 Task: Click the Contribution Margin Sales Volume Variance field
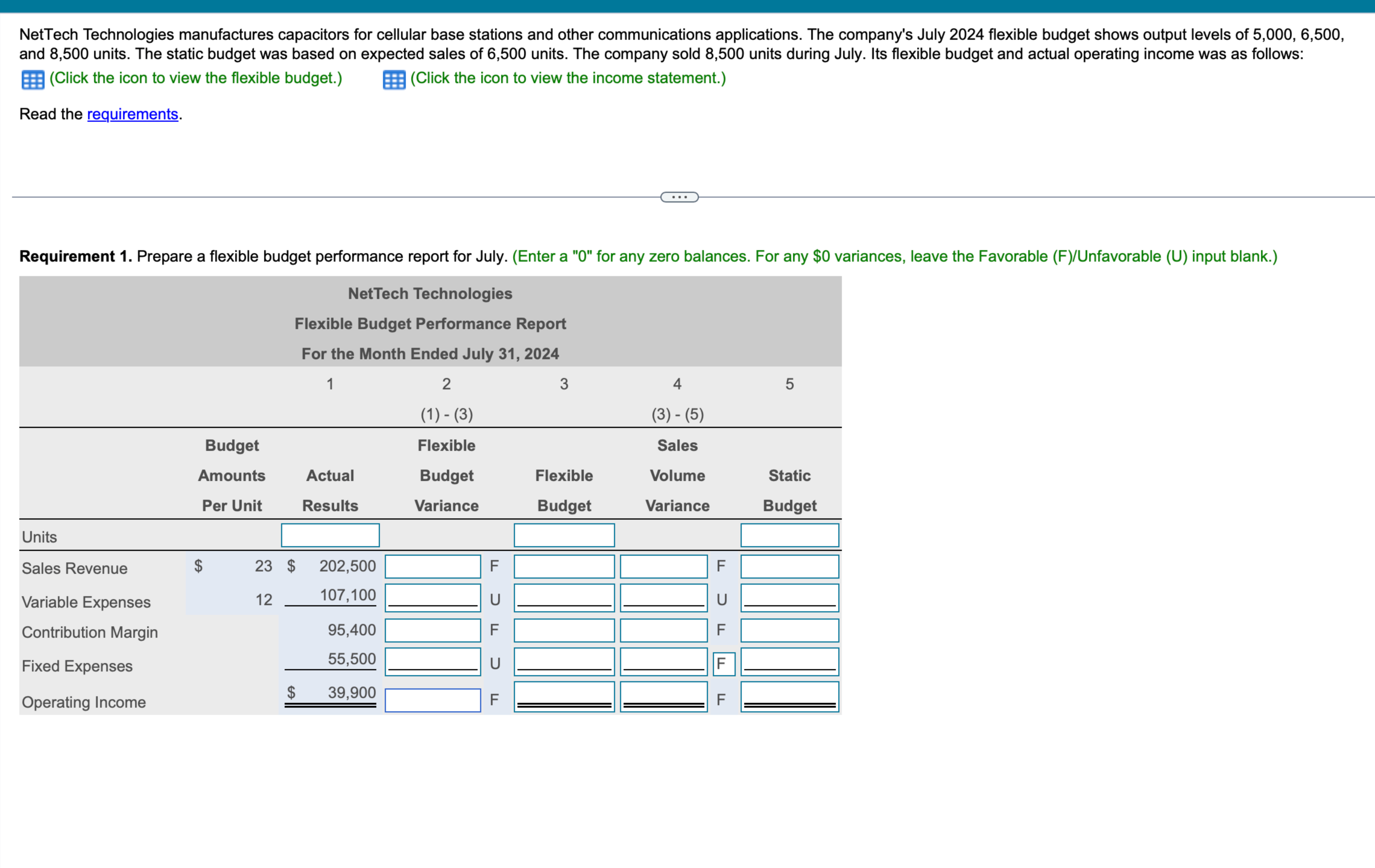coord(663,630)
